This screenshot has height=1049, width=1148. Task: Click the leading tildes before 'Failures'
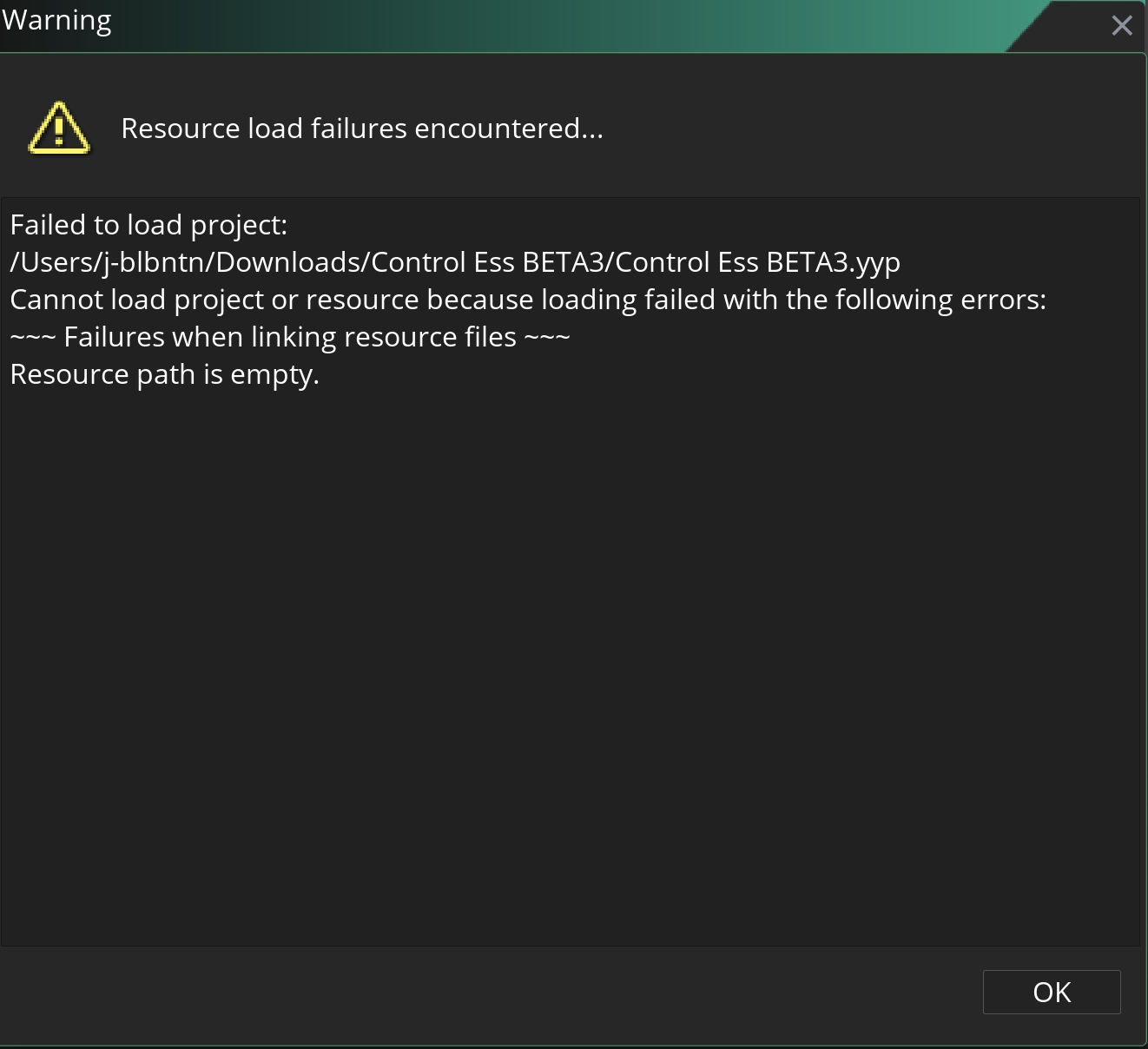pos(33,337)
